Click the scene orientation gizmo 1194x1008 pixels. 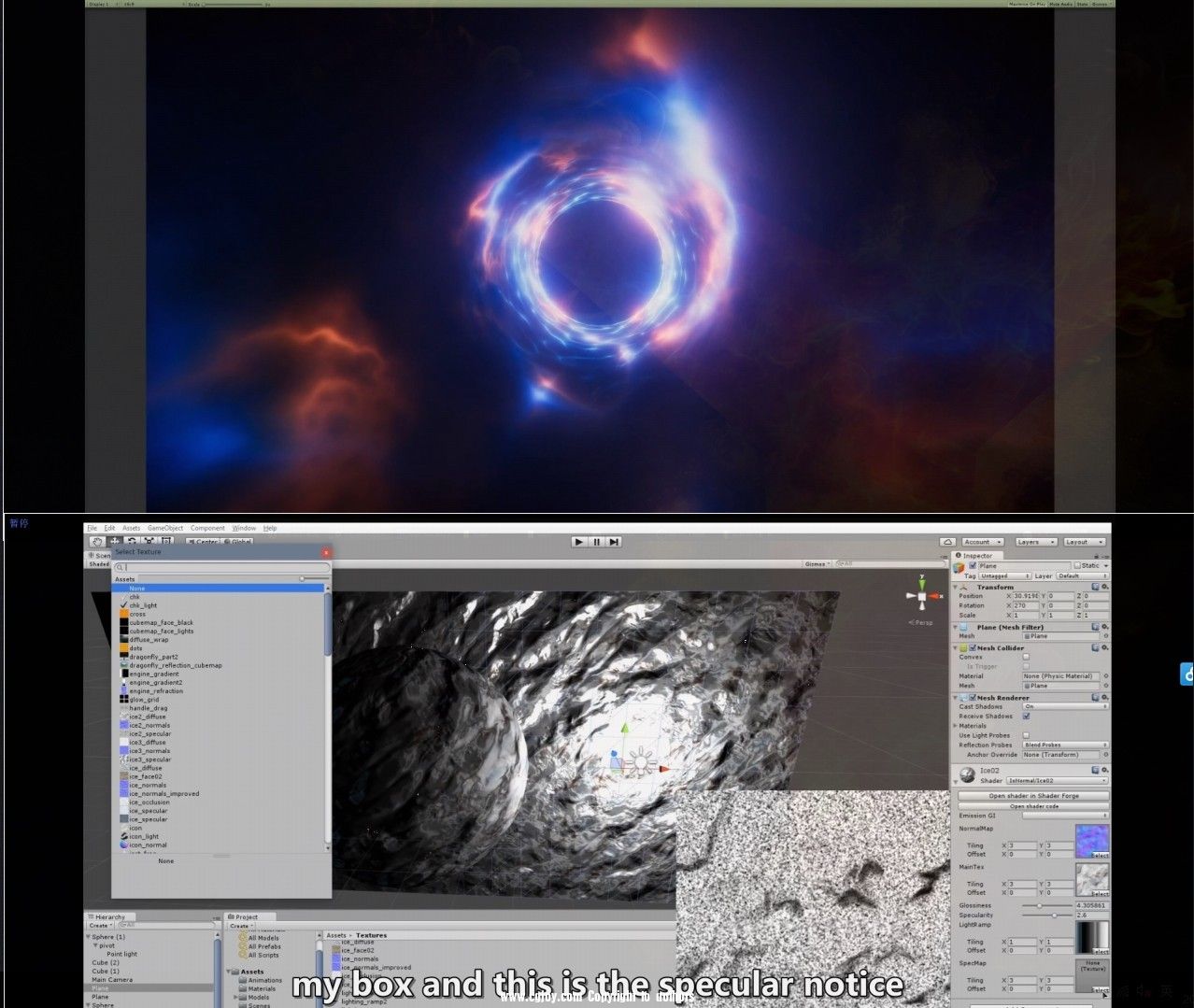921,598
